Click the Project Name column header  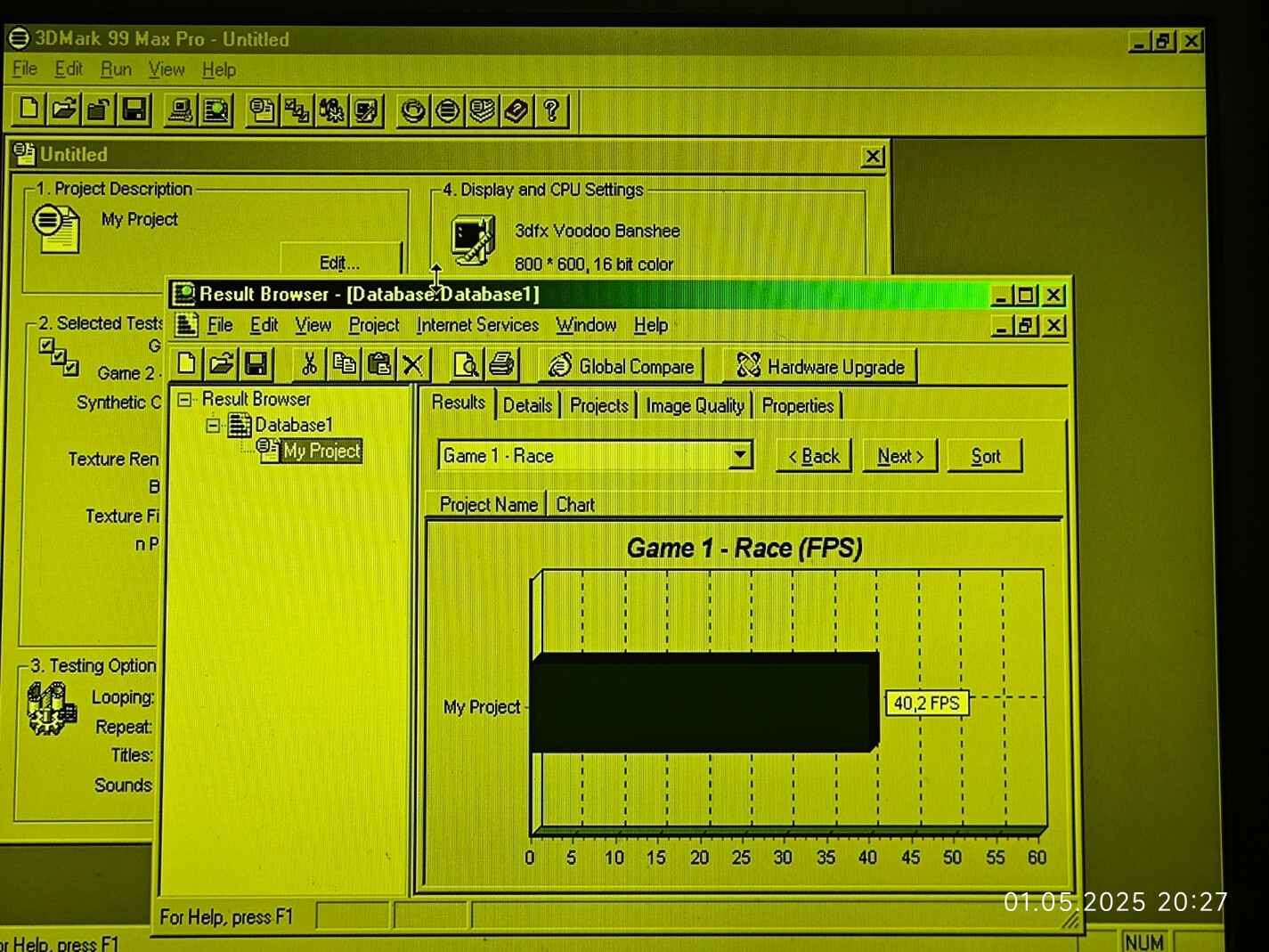click(x=489, y=505)
